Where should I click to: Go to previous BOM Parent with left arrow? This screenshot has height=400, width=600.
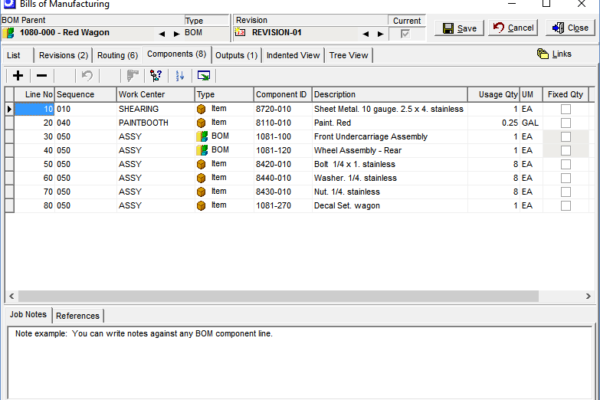click(x=162, y=34)
